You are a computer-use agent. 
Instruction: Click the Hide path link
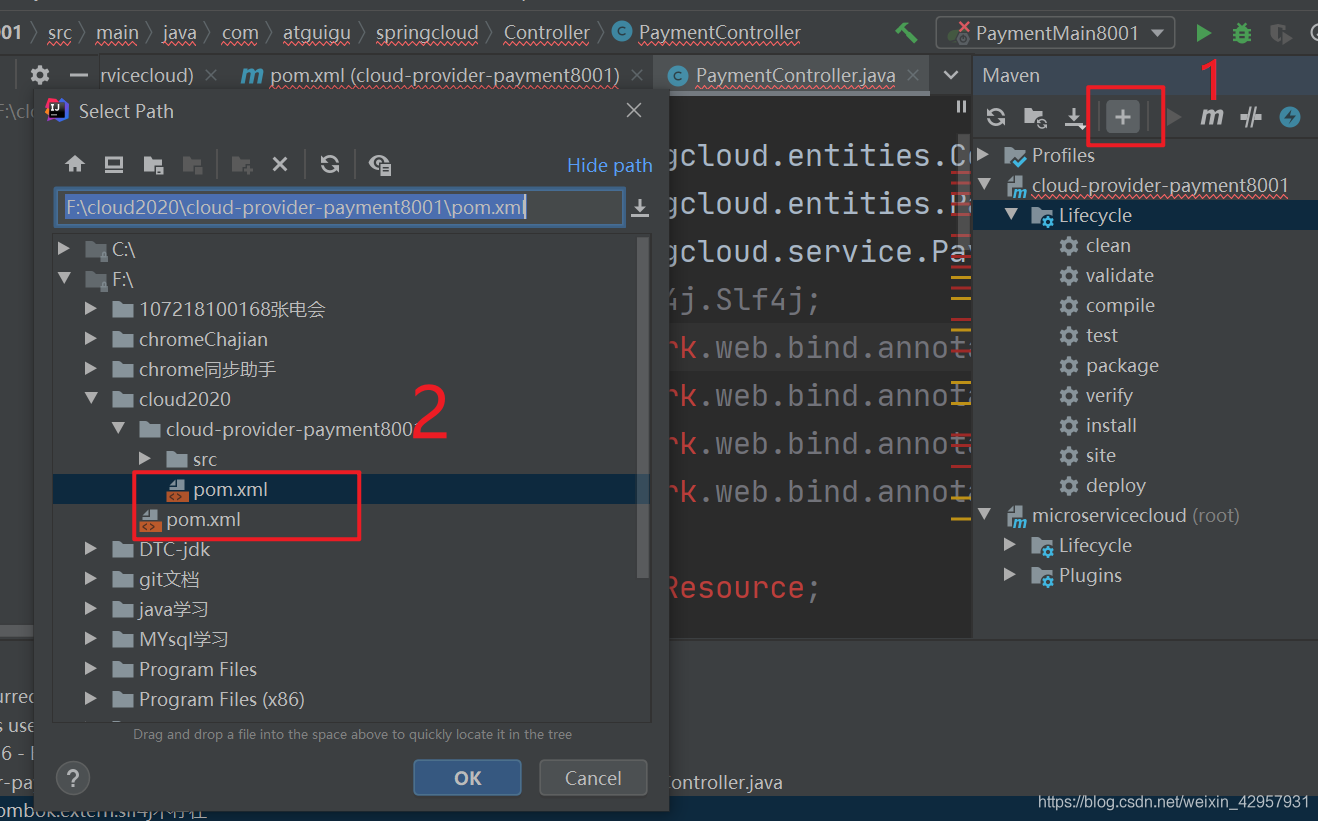(x=609, y=165)
